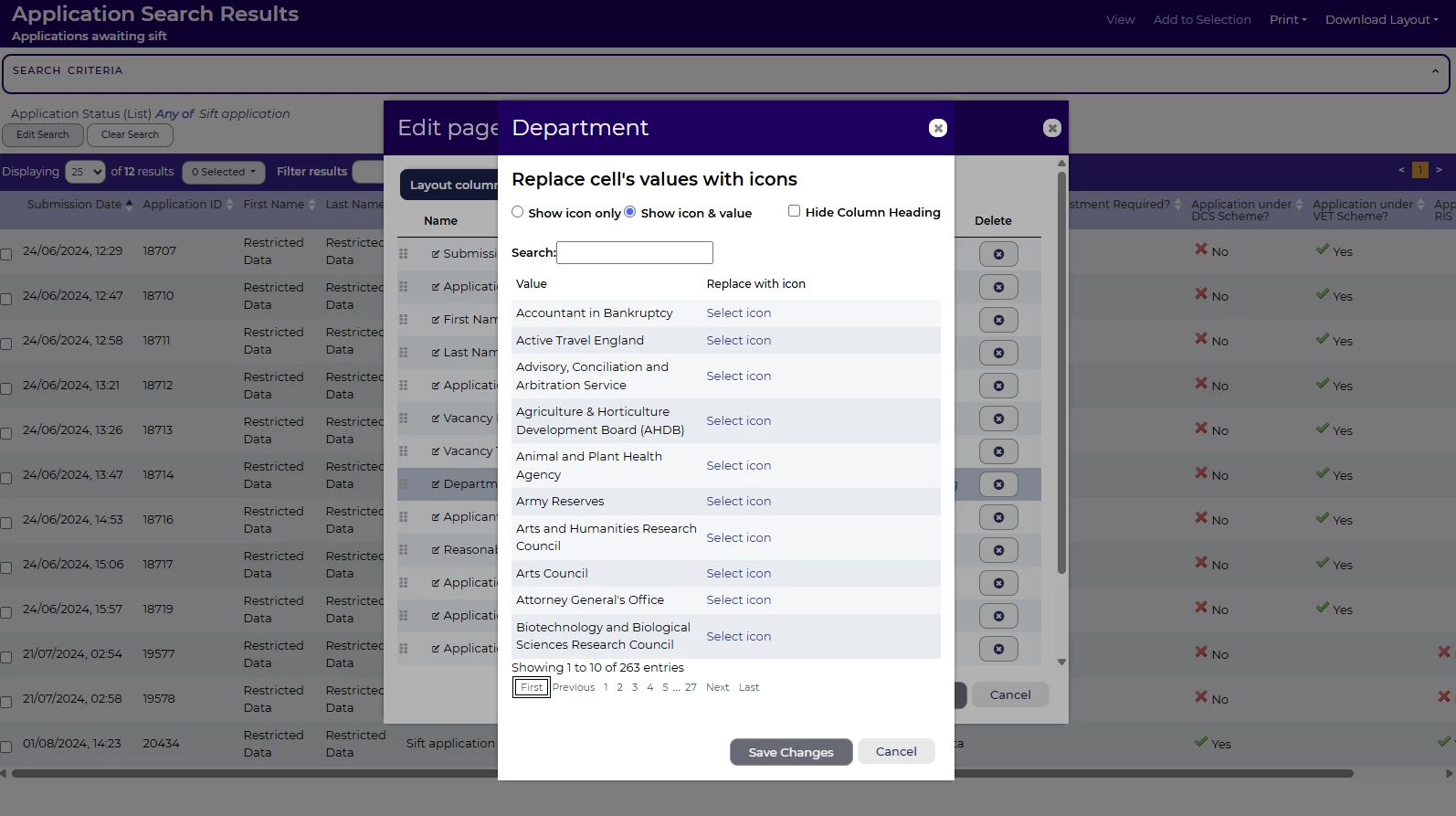Click Add to Selection in the top bar
The image size is (1456, 816).
click(1202, 19)
